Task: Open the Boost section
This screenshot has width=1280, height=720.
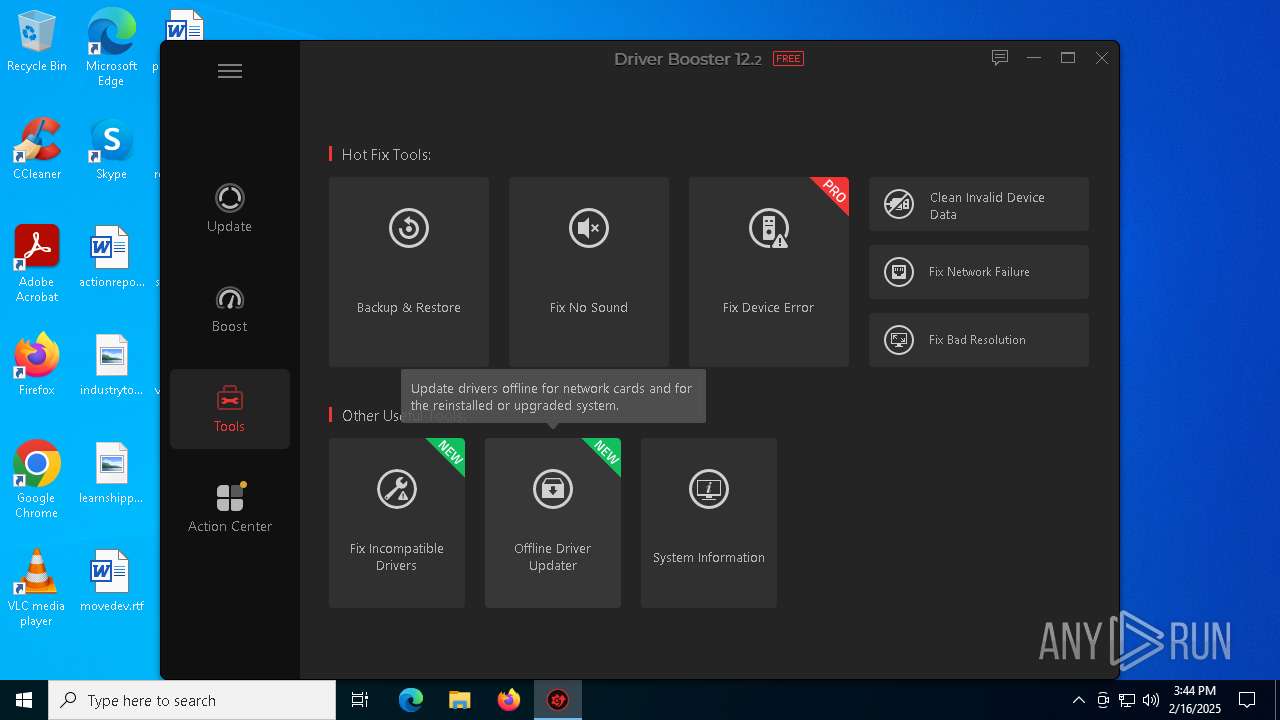Action: pyautogui.click(x=229, y=308)
